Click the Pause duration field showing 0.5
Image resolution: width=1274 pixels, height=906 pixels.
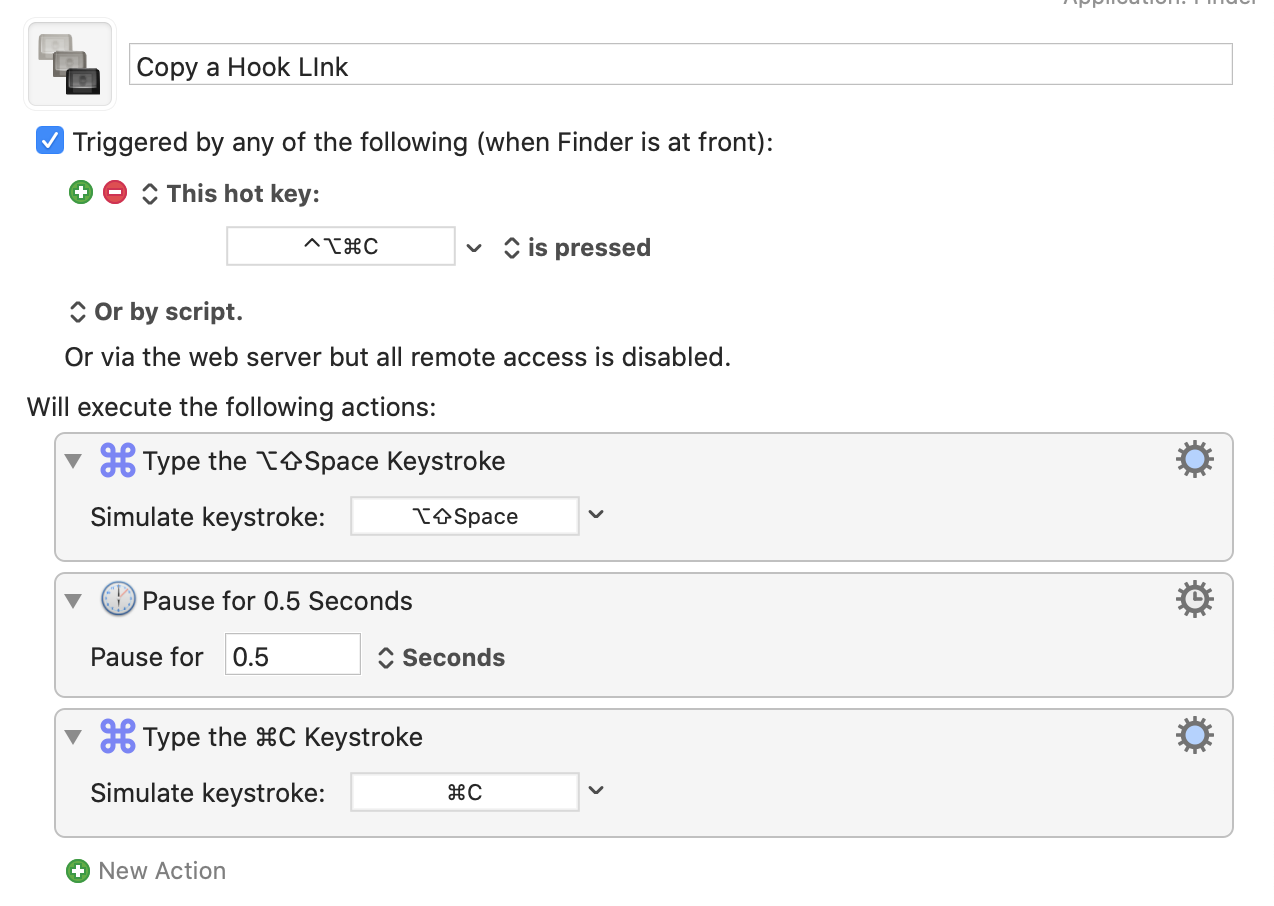(x=292, y=656)
